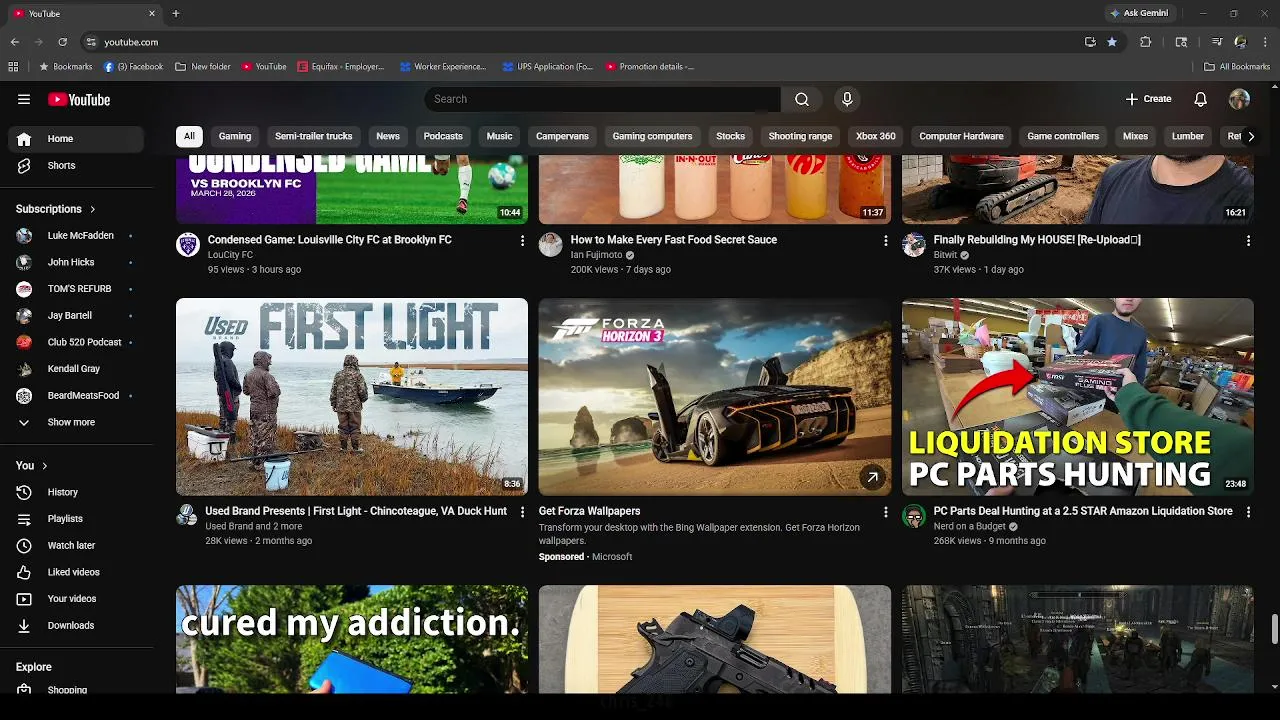
Task: Select the Semi-trailer trucks chip
Action: (x=314, y=136)
